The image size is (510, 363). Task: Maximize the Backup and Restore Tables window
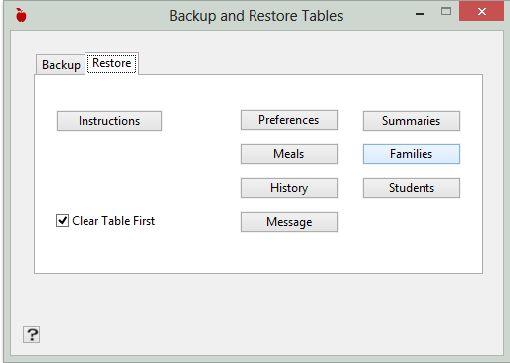click(x=446, y=12)
